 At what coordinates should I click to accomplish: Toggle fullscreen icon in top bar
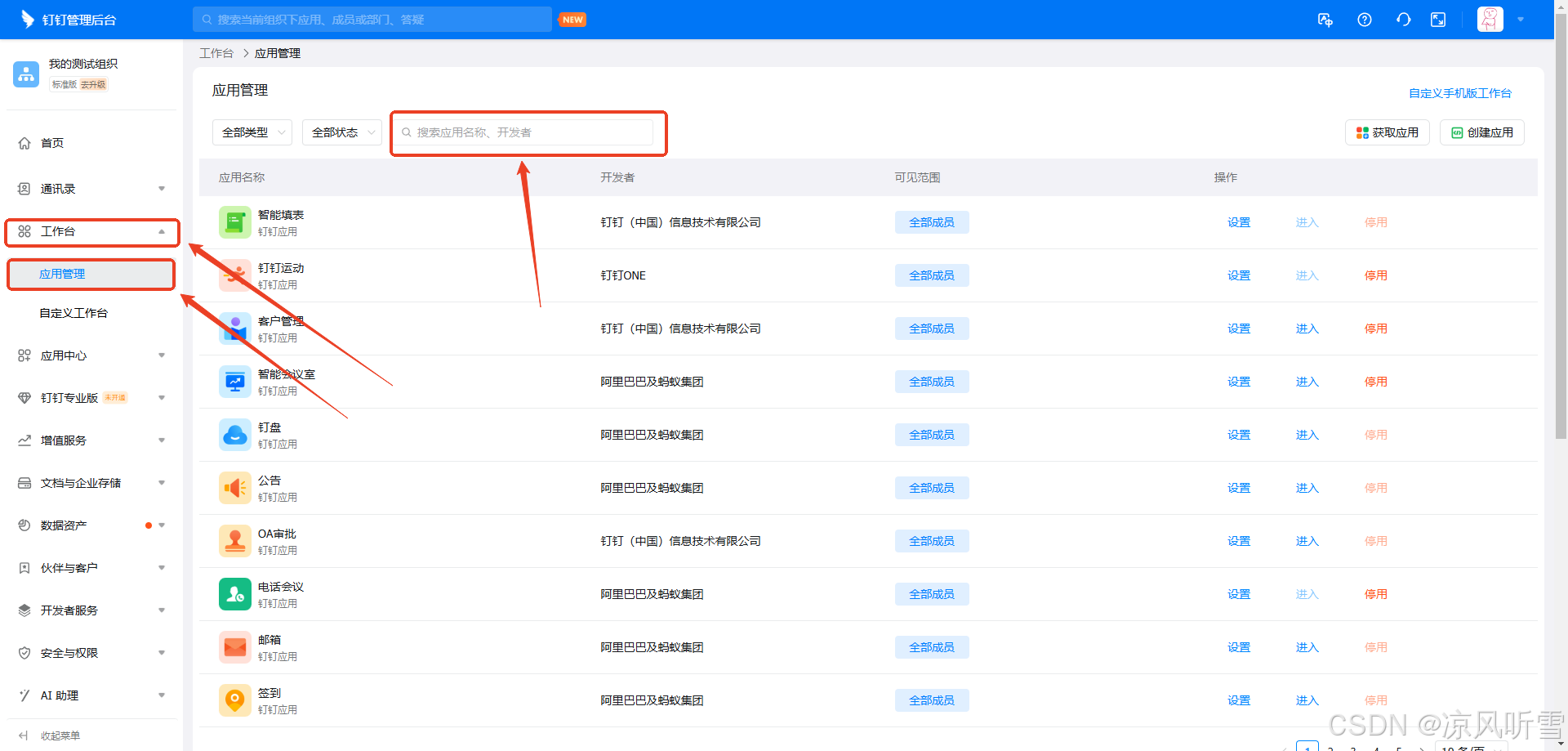tap(1438, 20)
